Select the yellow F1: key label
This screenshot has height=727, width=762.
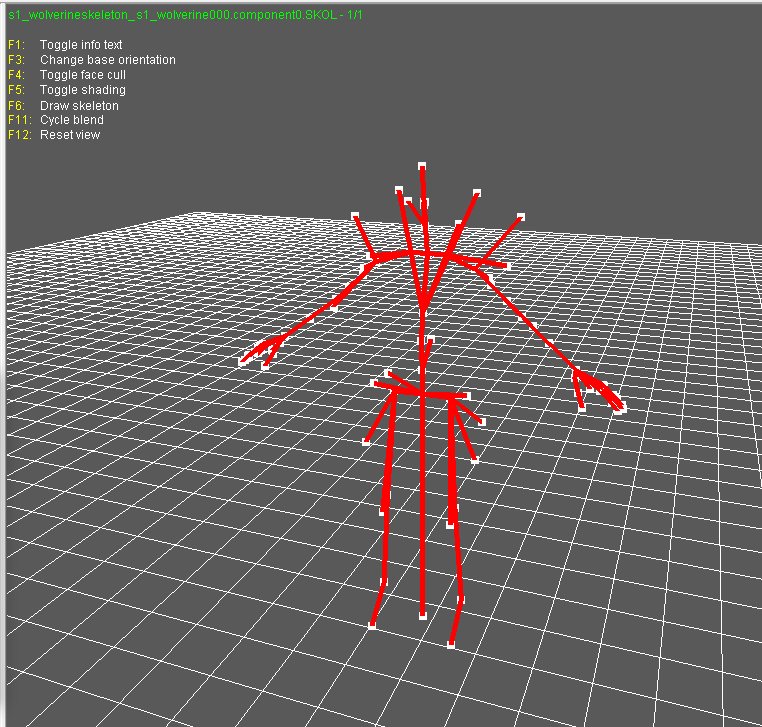click(16, 45)
